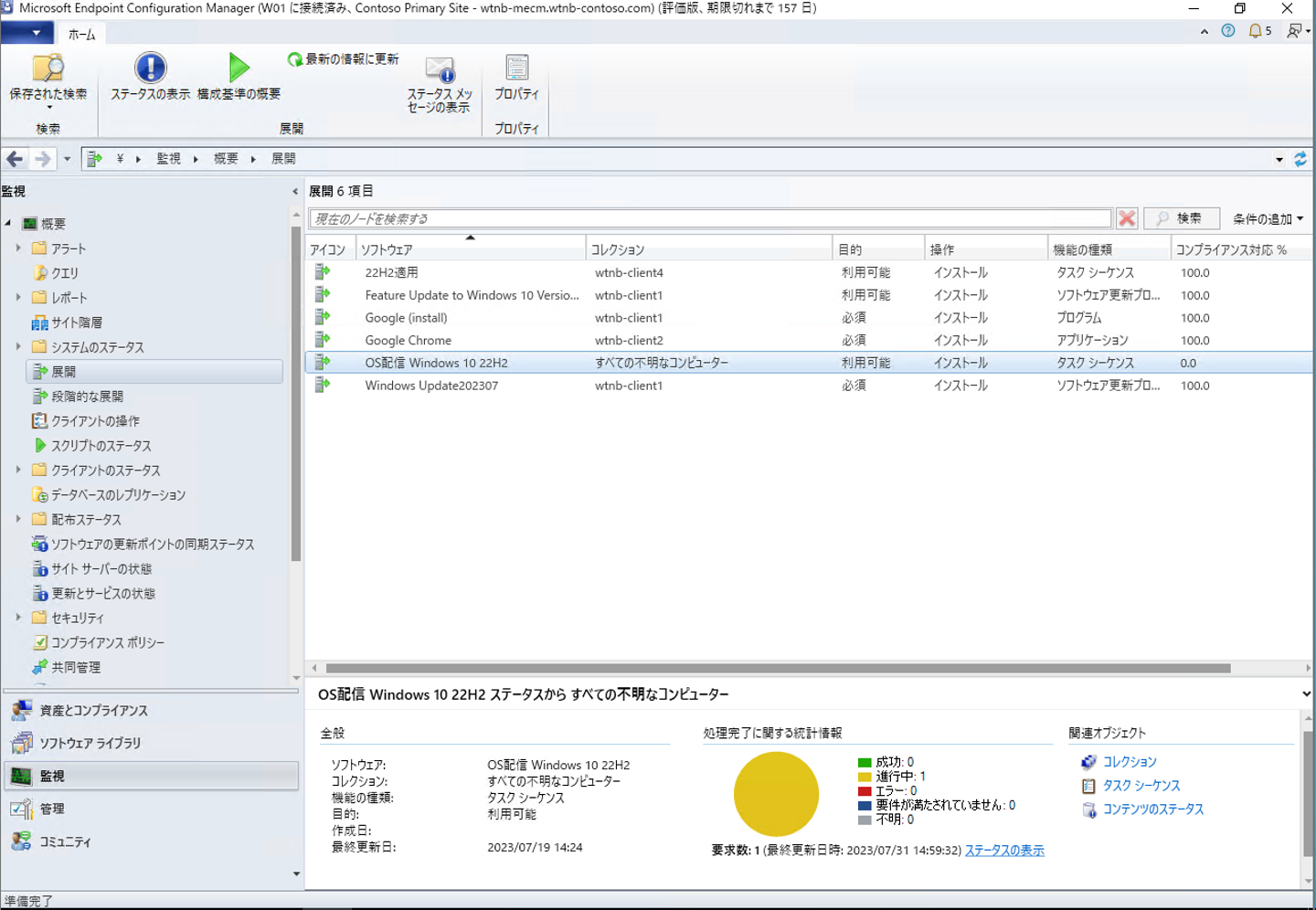Click the horizontal scrollbar under the list
This screenshot has height=910, width=1316.
[779, 668]
